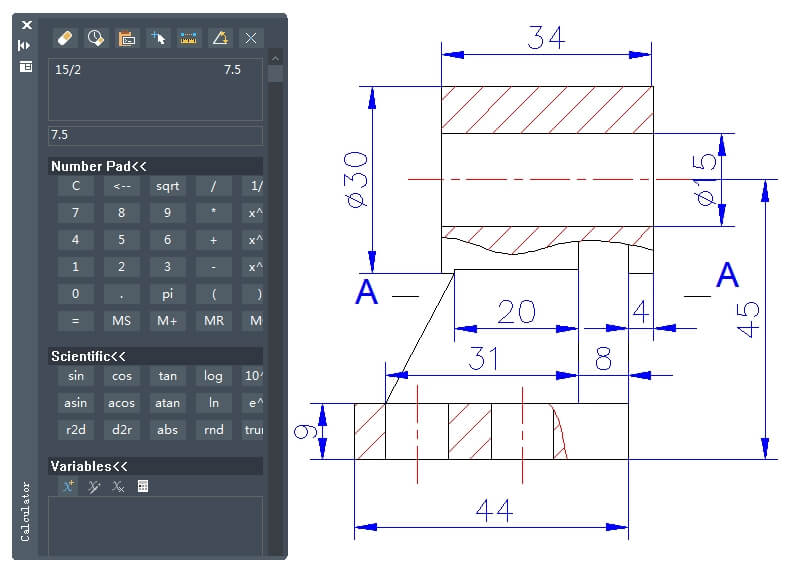Click the 7.5 expression input field

coord(155,135)
